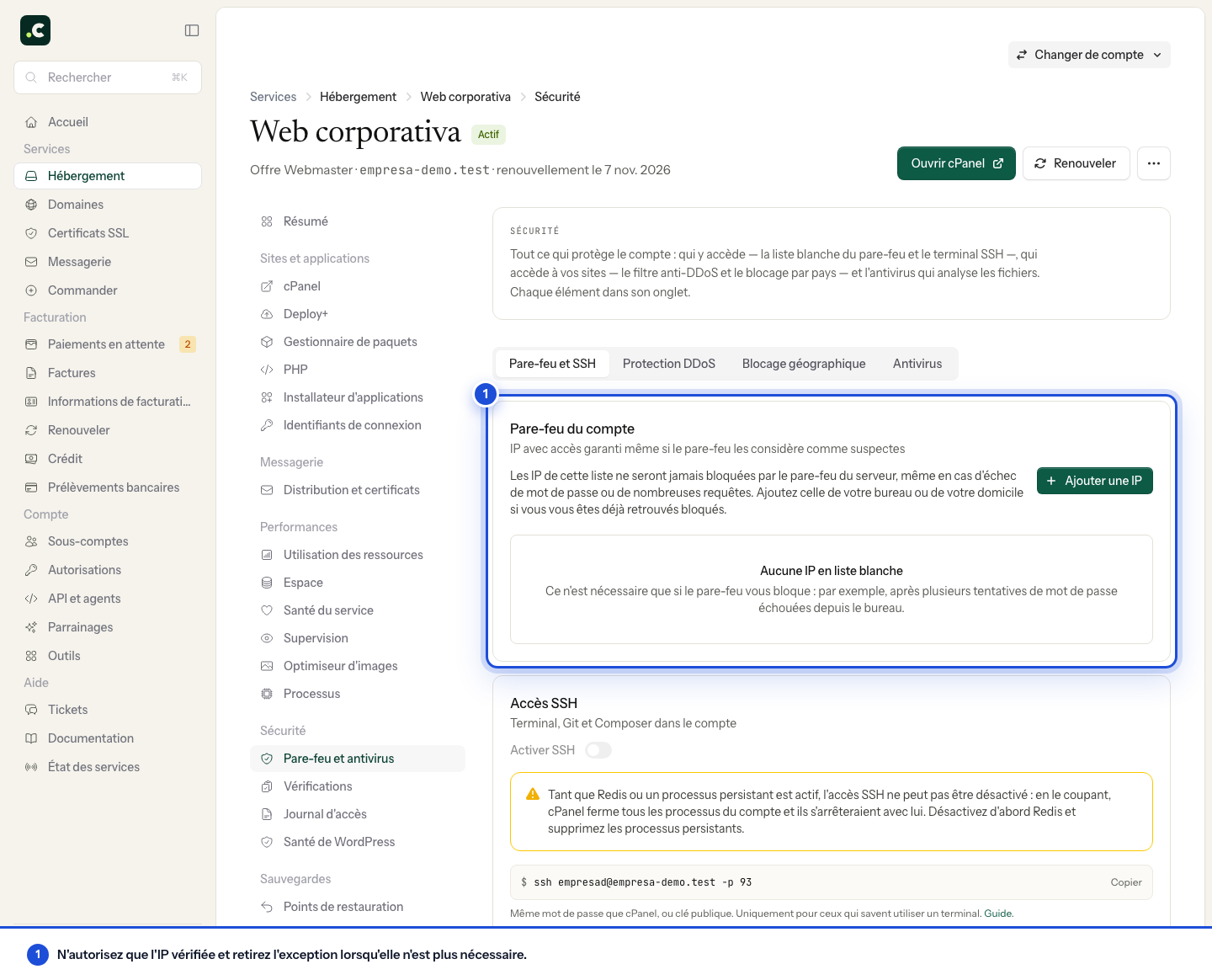Click Services in the breadcrumb
This screenshot has height=980, width=1212.
pyautogui.click(x=273, y=97)
